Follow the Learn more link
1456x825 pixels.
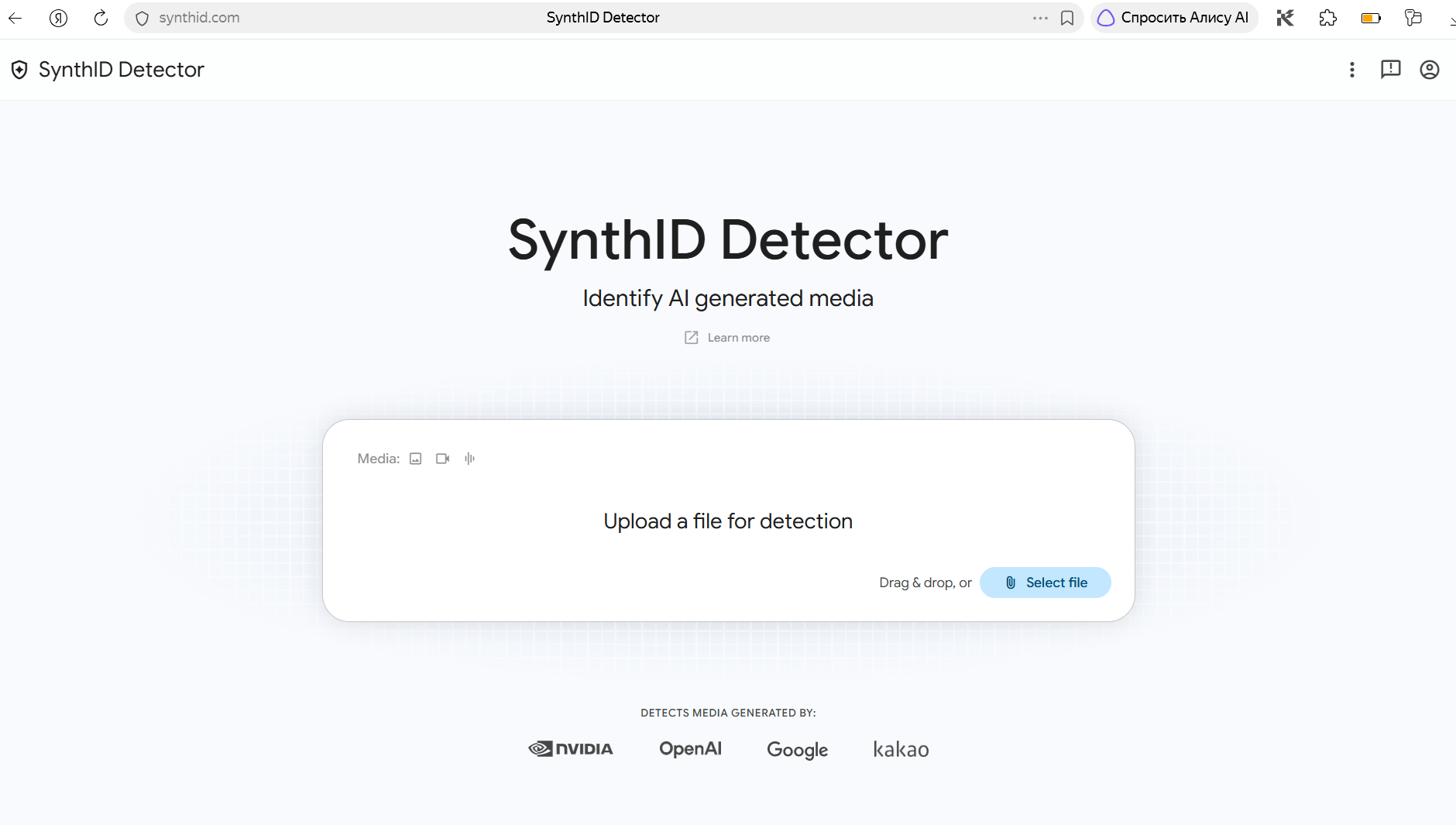(727, 338)
